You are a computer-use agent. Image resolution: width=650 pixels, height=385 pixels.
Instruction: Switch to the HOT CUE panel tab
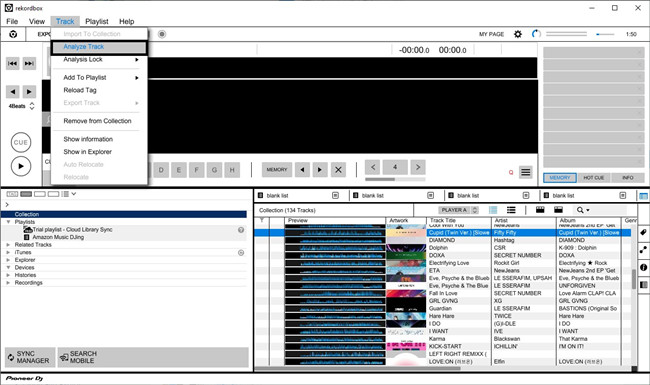[594, 178]
